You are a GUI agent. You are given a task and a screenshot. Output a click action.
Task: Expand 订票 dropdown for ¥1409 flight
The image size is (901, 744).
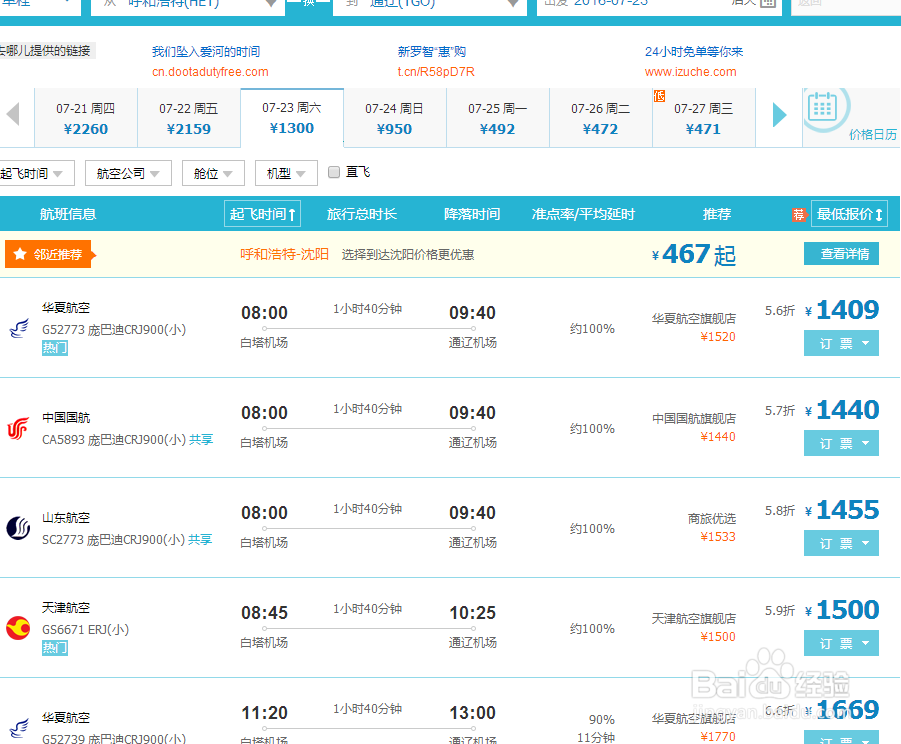[x=841, y=343]
